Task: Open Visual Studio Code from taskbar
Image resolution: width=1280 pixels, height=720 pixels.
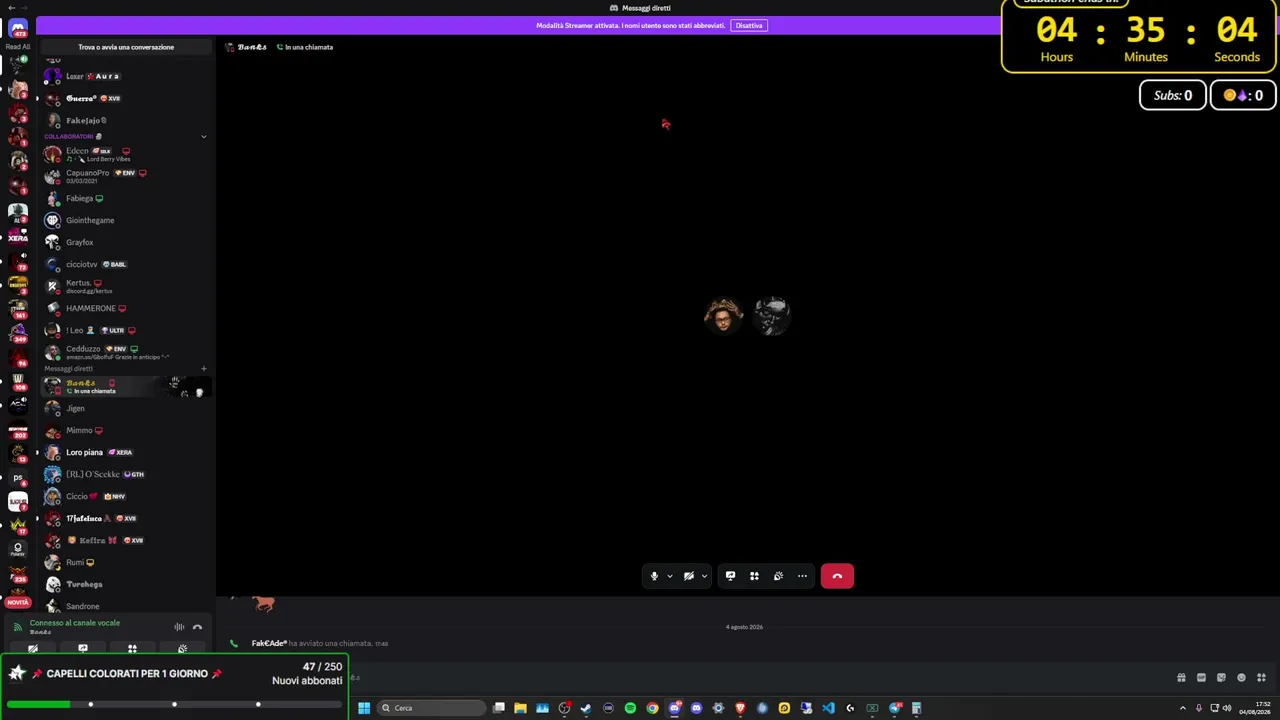Action: (828, 708)
